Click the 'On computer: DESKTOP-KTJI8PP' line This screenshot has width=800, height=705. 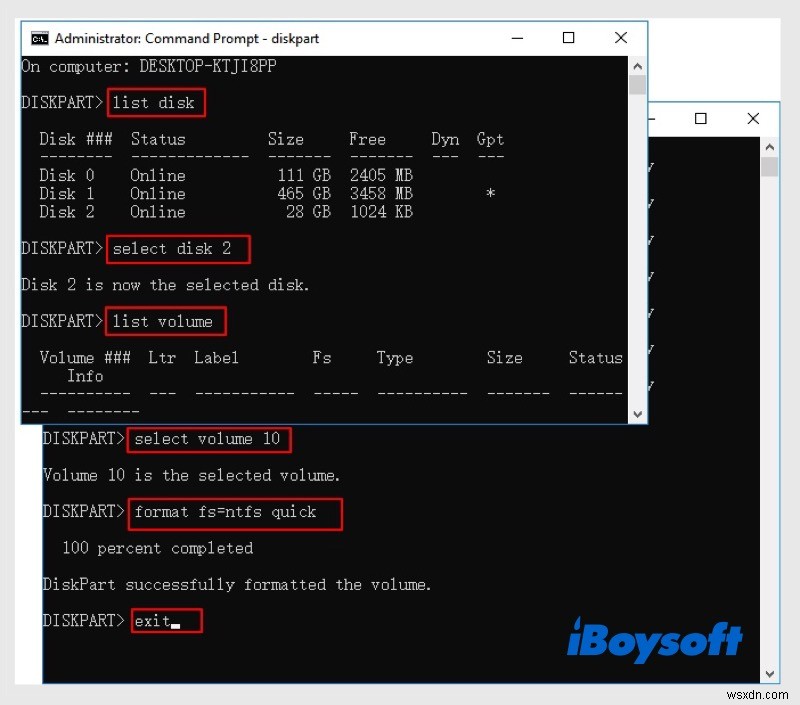149,66
